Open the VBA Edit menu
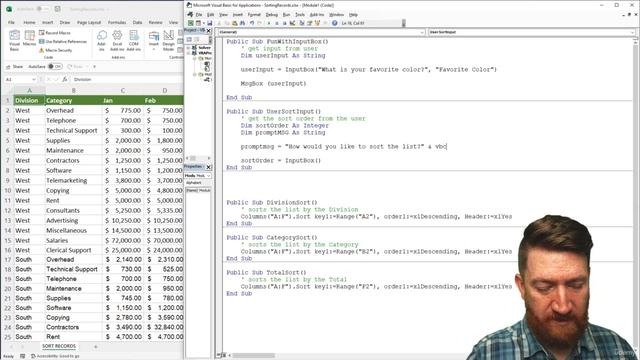The image size is (640, 360). (211, 15)
